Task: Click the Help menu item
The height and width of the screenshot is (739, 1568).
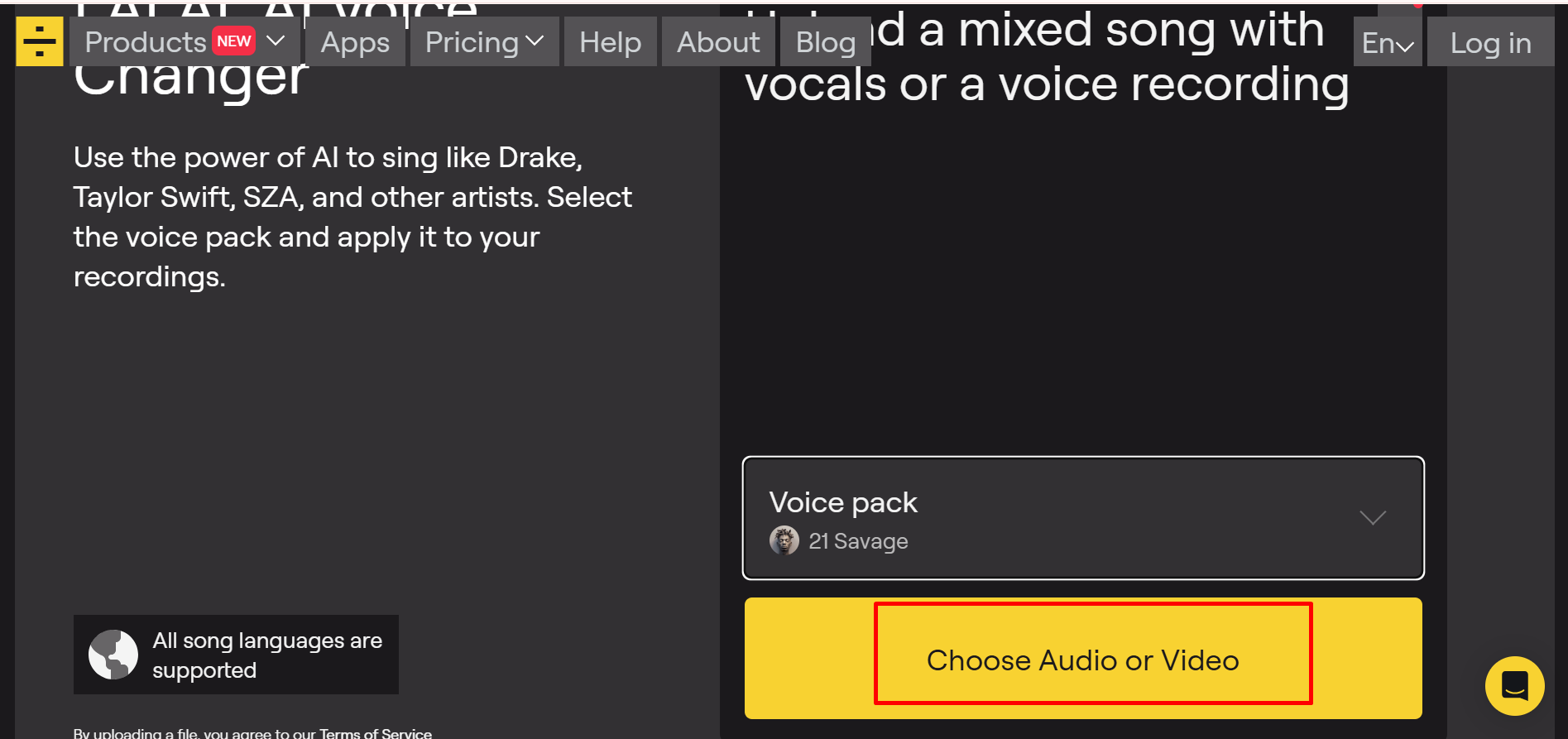Action: pyautogui.click(x=610, y=41)
